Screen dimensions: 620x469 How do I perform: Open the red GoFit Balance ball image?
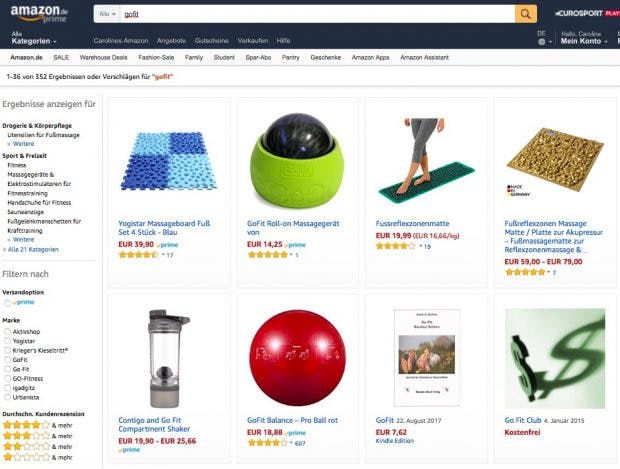tap(297, 357)
